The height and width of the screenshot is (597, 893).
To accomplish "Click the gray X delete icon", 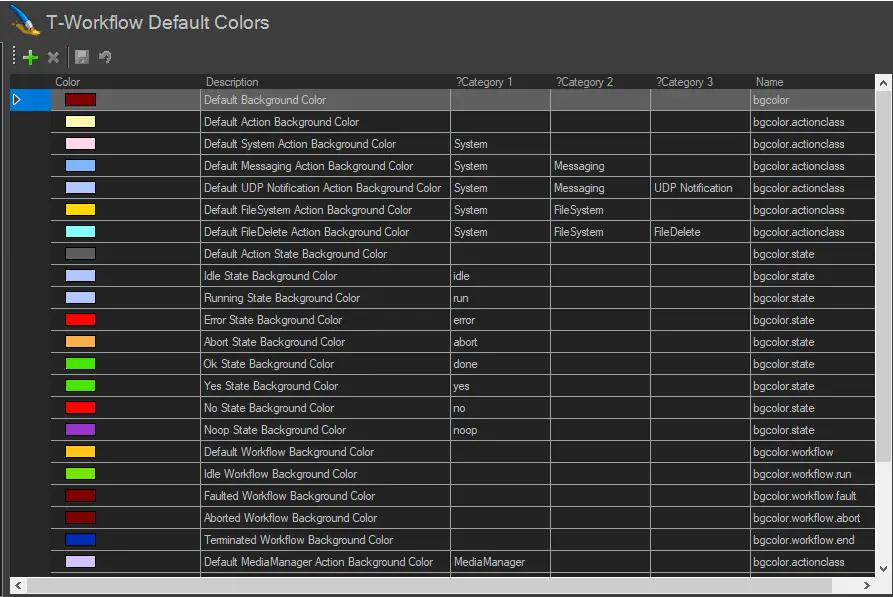I will pos(54,58).
